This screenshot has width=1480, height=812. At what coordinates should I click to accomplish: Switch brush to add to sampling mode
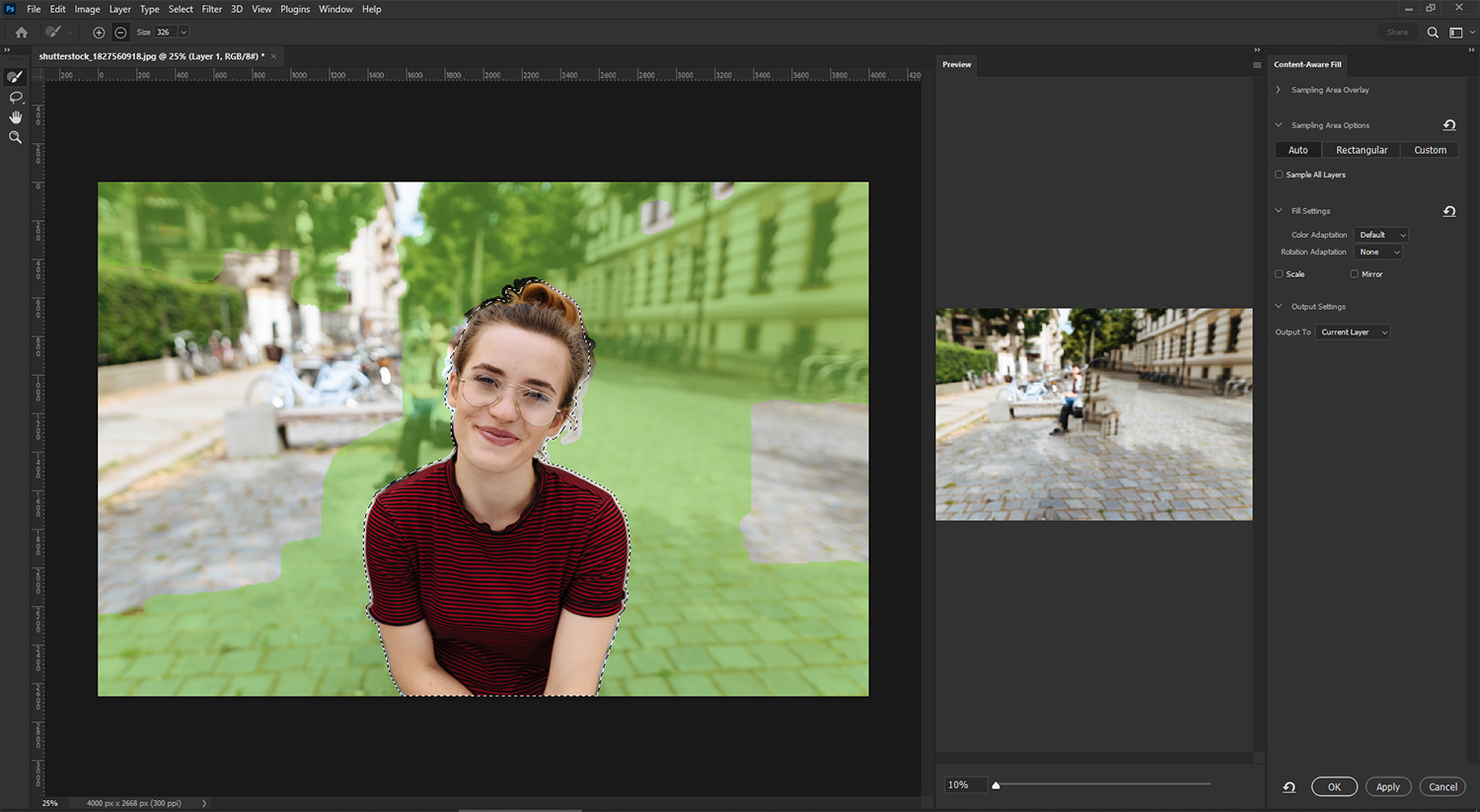click(98, 32)
